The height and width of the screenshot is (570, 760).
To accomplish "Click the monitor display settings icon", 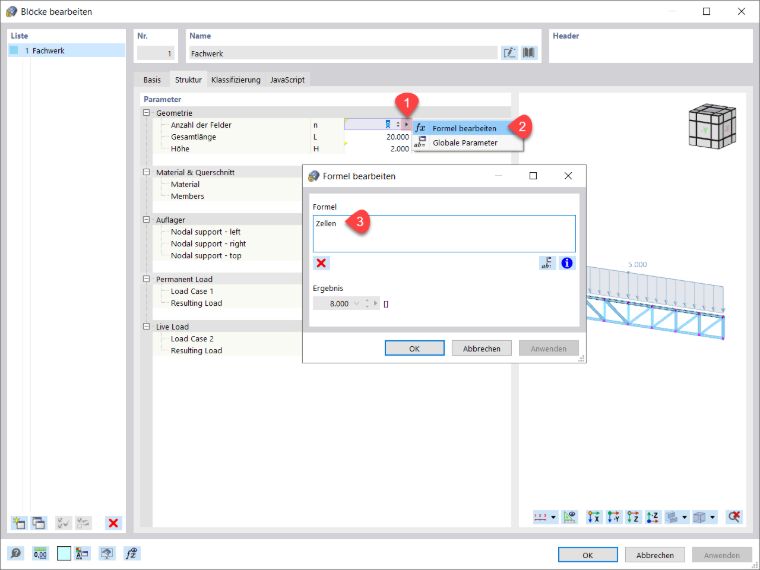I will tap(107, 553).
